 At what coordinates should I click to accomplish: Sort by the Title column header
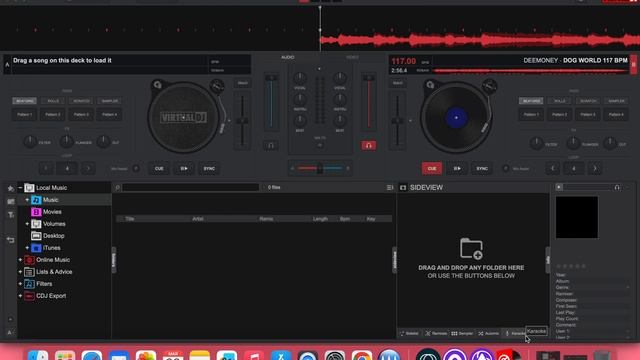[x=130, y=219]
